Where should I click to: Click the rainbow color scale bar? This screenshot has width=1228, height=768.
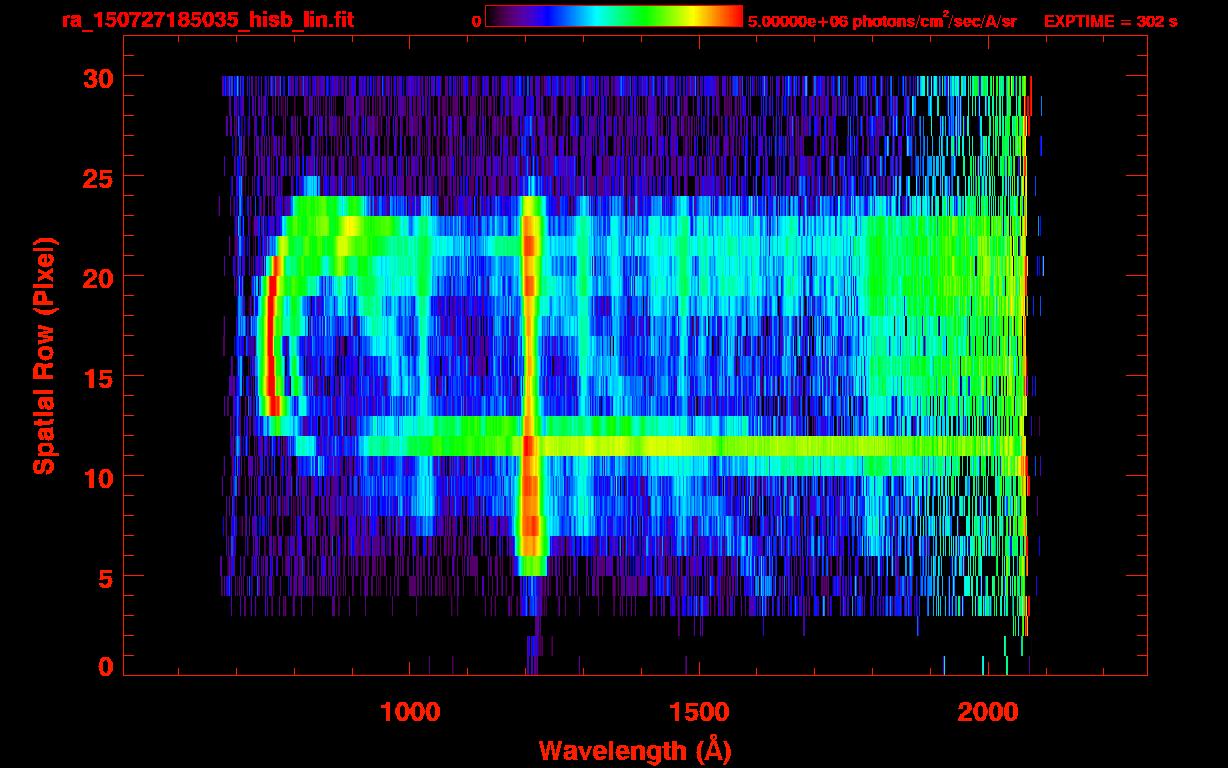(613, 16)
